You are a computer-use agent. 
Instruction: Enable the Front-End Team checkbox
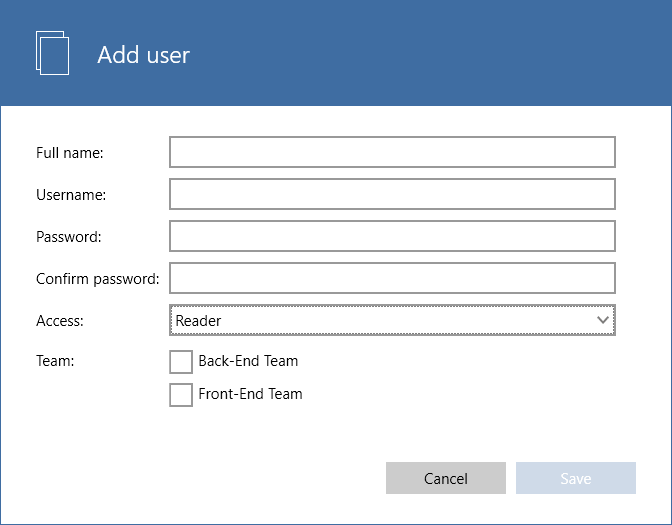point(181,395)
